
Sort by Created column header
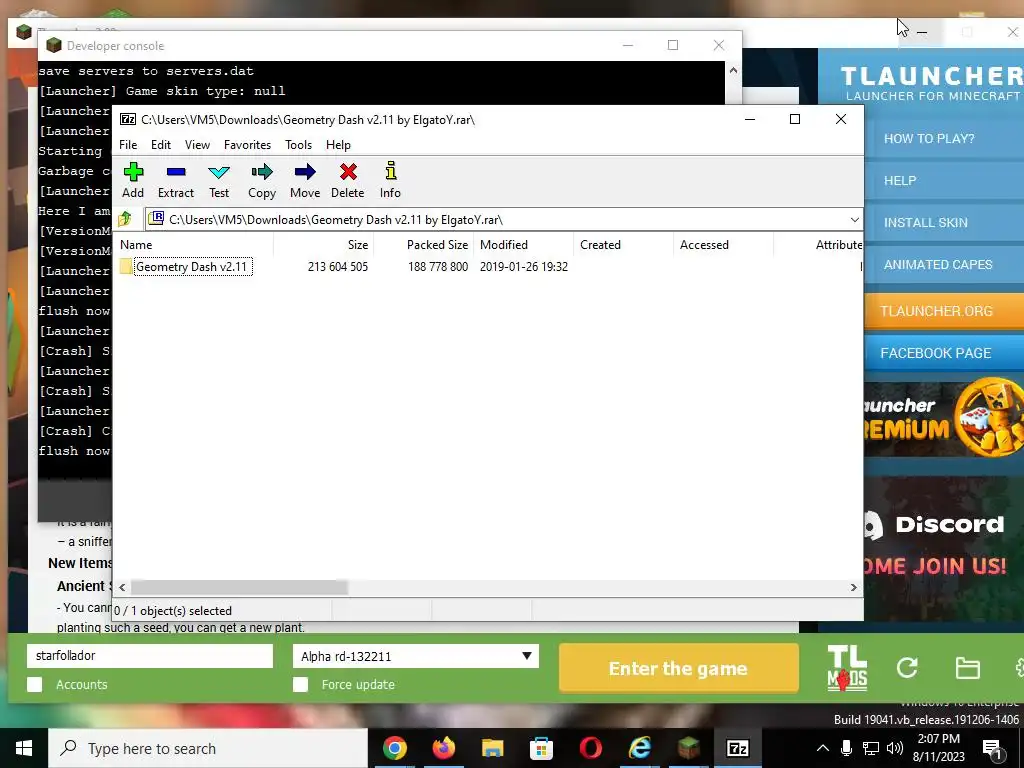pos(624,245)
